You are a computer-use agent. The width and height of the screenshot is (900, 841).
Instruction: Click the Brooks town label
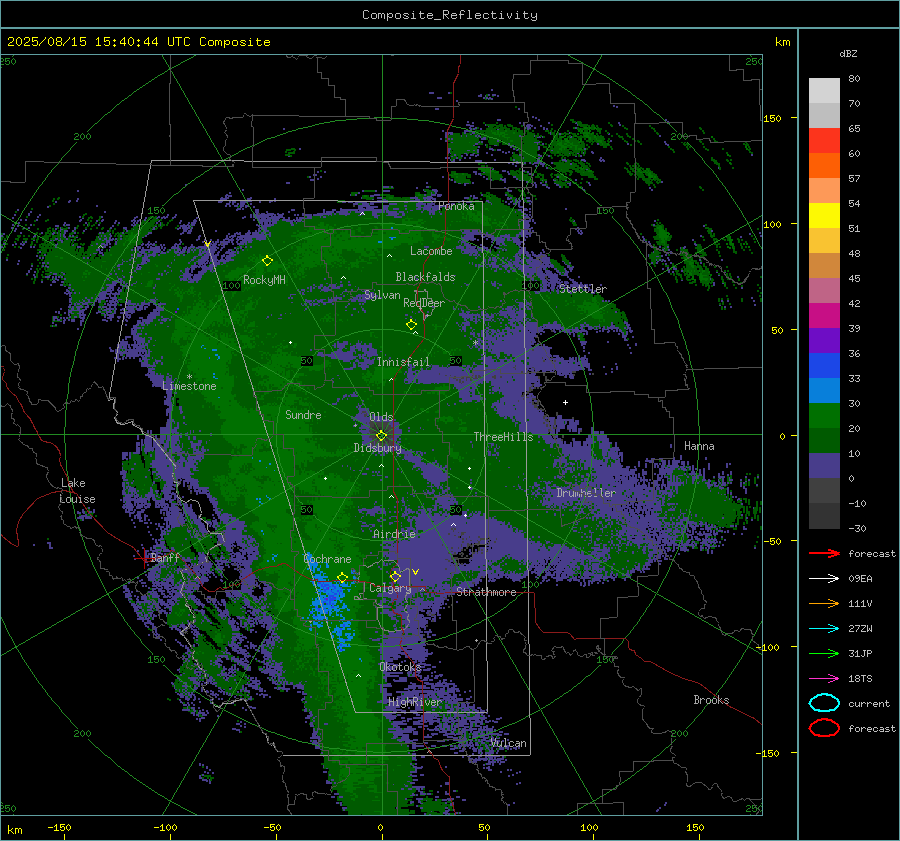pos(711,700)
